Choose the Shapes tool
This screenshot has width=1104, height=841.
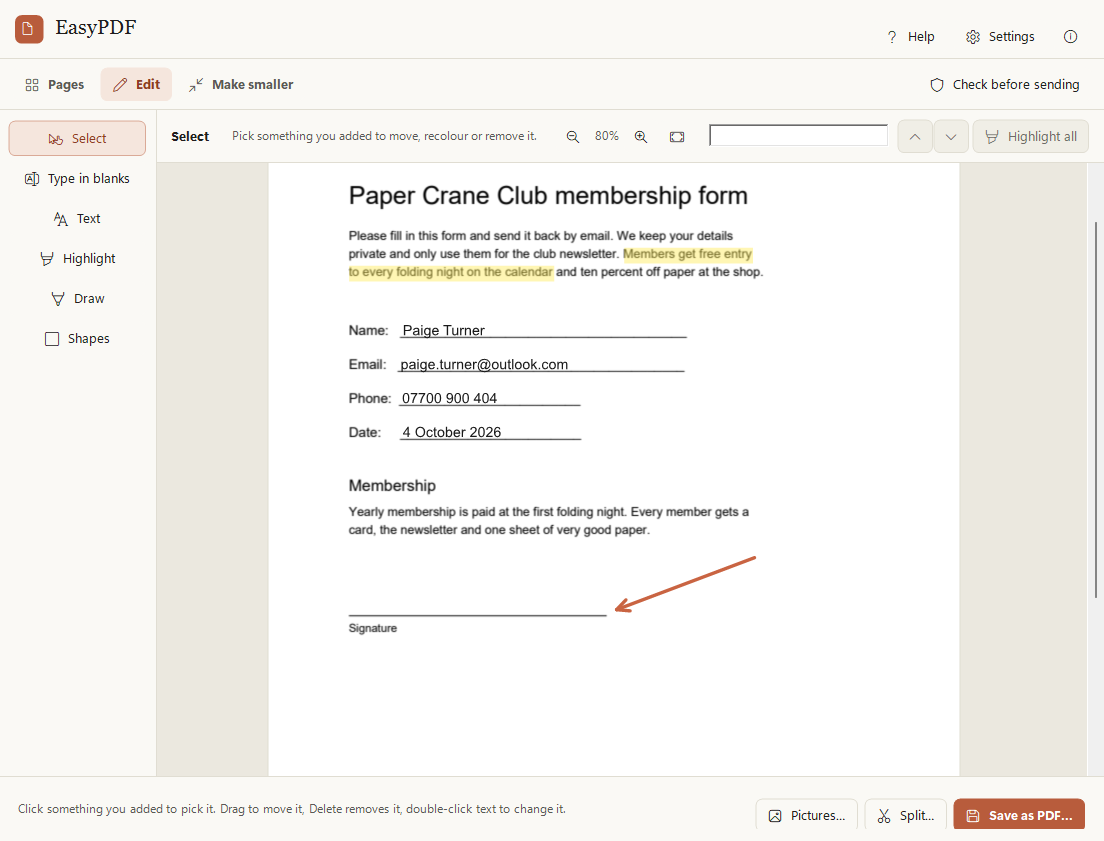click(77, 339)
